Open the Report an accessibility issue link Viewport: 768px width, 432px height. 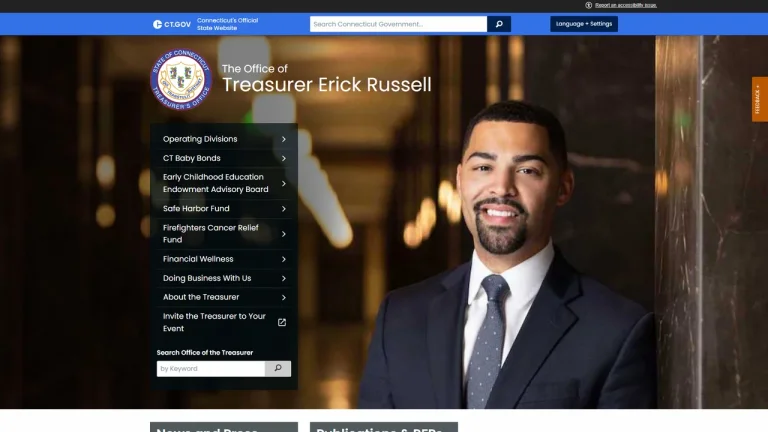[625, 5]
